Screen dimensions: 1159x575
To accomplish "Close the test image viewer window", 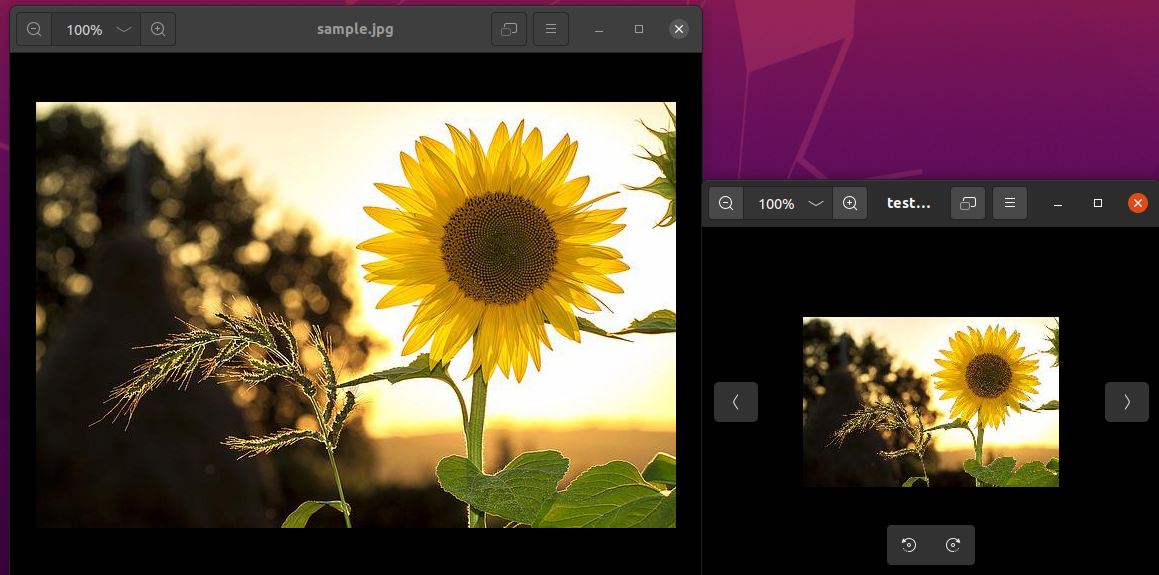I will click(x=1137, y=203).
